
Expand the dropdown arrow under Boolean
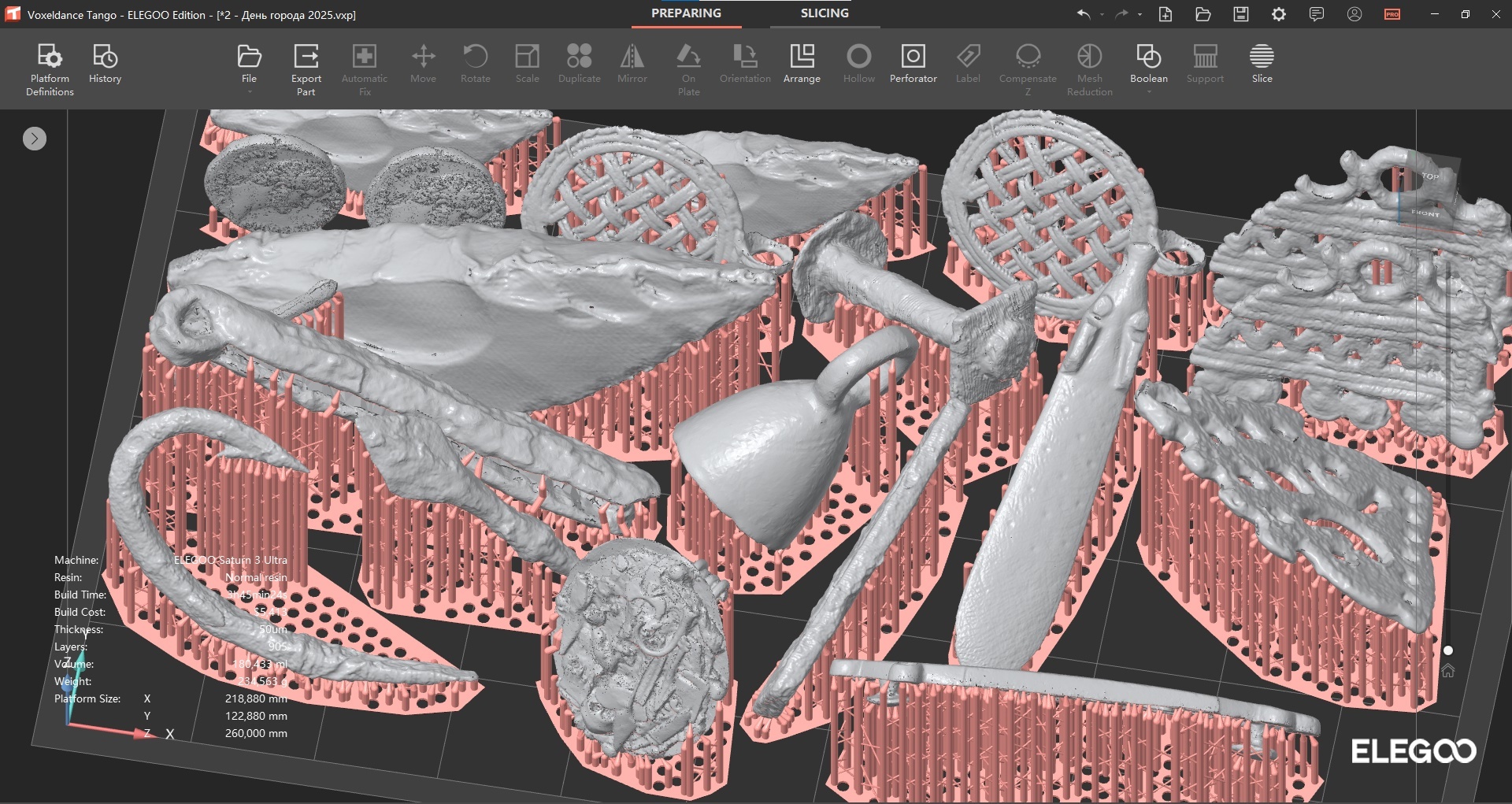[1149, 92]
